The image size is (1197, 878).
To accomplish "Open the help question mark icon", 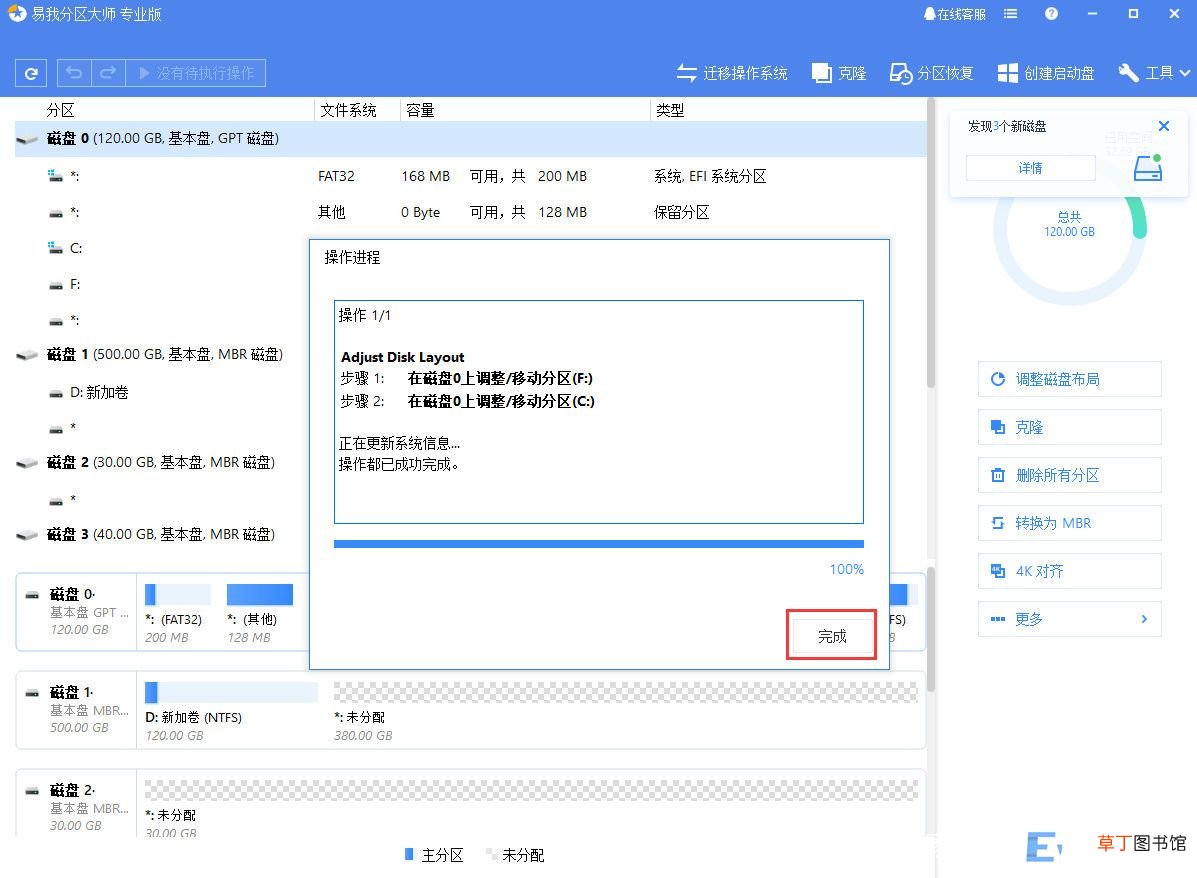I will point(1051,14).
